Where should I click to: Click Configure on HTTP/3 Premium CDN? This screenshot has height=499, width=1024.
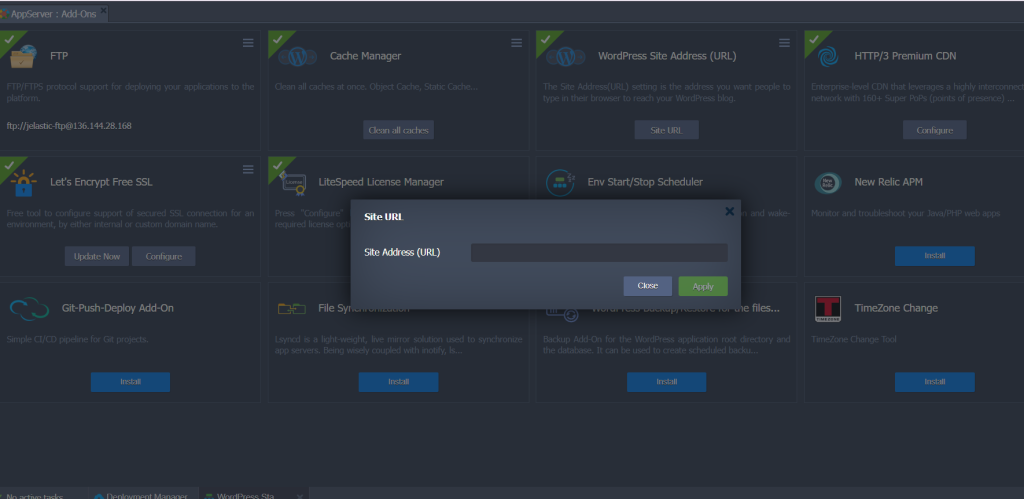(935, 130)
